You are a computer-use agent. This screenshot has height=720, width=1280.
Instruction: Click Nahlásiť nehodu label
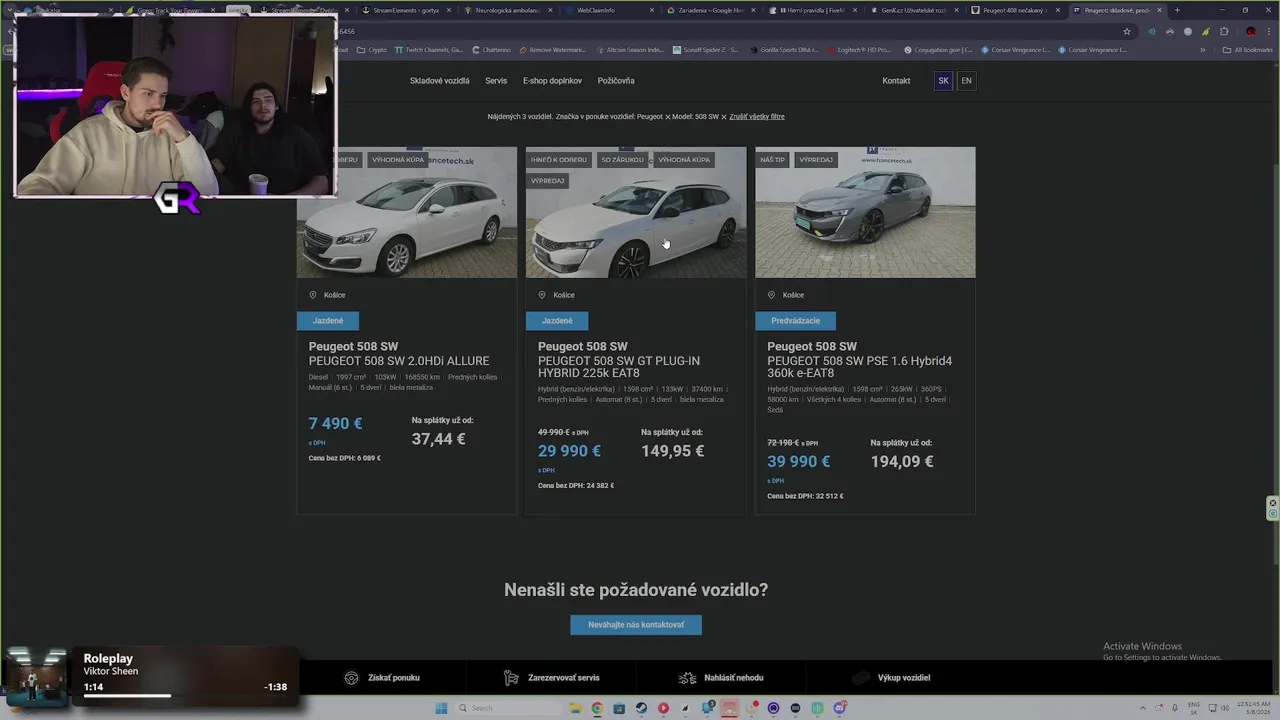[734, 678]
